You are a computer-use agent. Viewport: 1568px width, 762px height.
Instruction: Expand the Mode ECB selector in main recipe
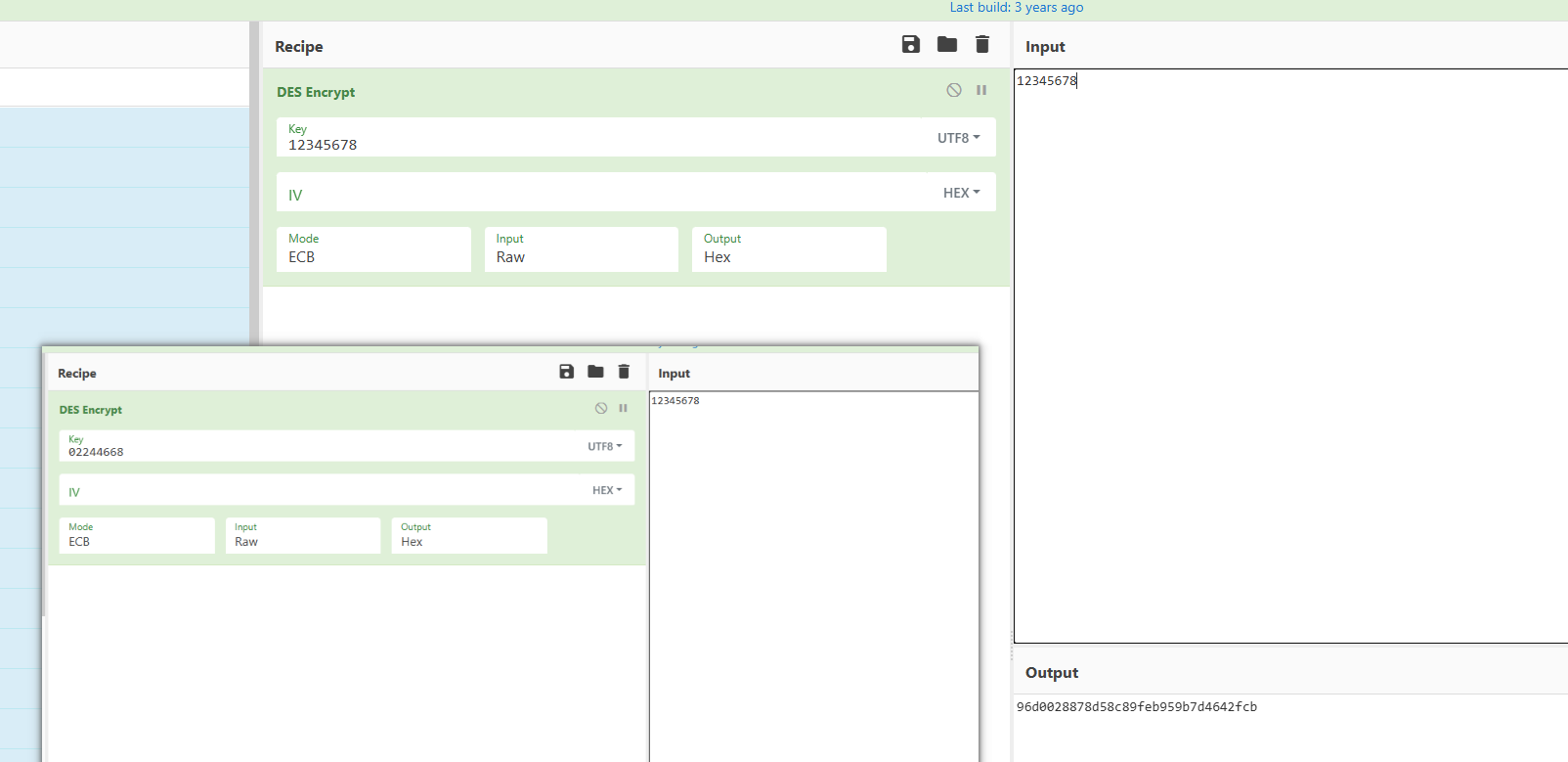pos(373,249)
